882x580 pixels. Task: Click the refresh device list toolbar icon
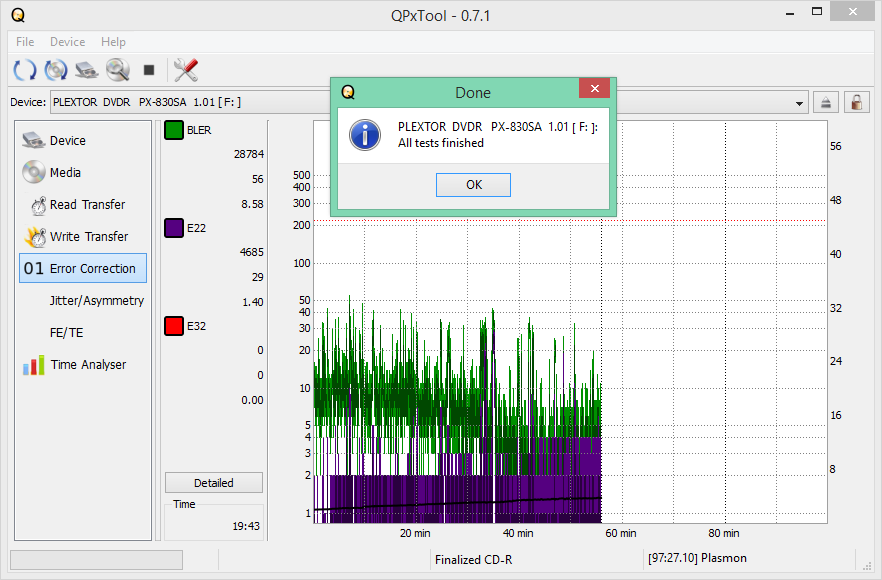pyautogui.click(x=25, y=70)
